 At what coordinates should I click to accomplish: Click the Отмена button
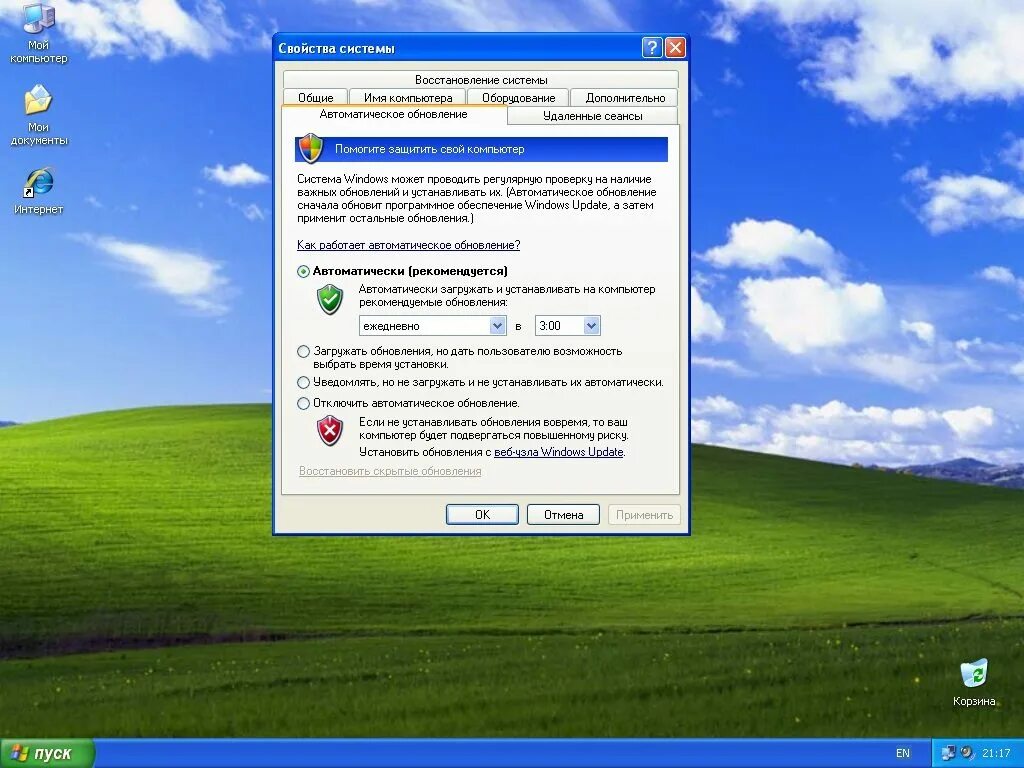[563, 515]
